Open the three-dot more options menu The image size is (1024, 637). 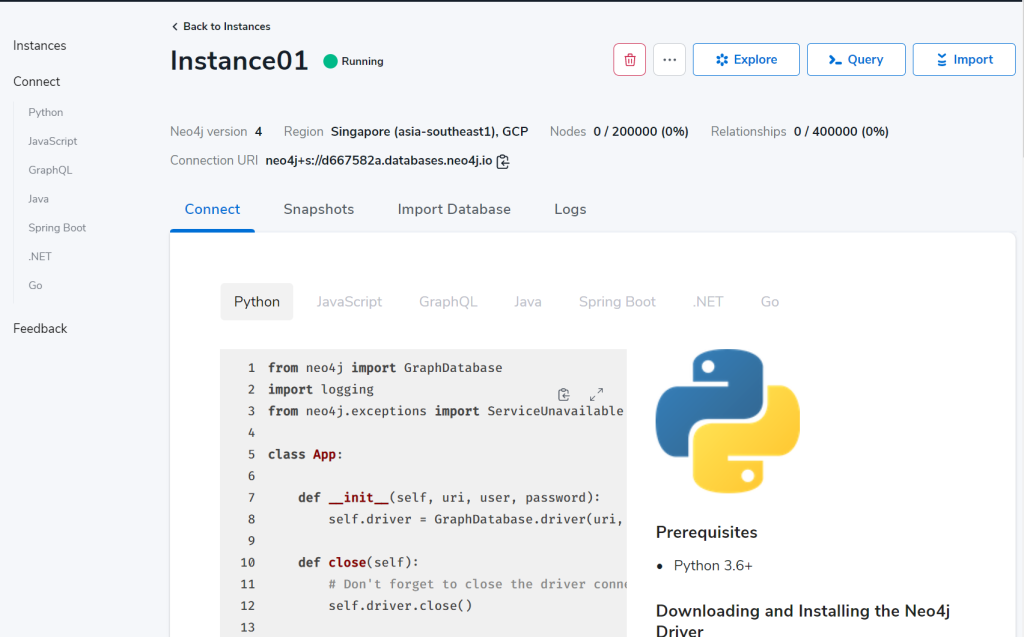pyautogui.click(x=669, y=59)
